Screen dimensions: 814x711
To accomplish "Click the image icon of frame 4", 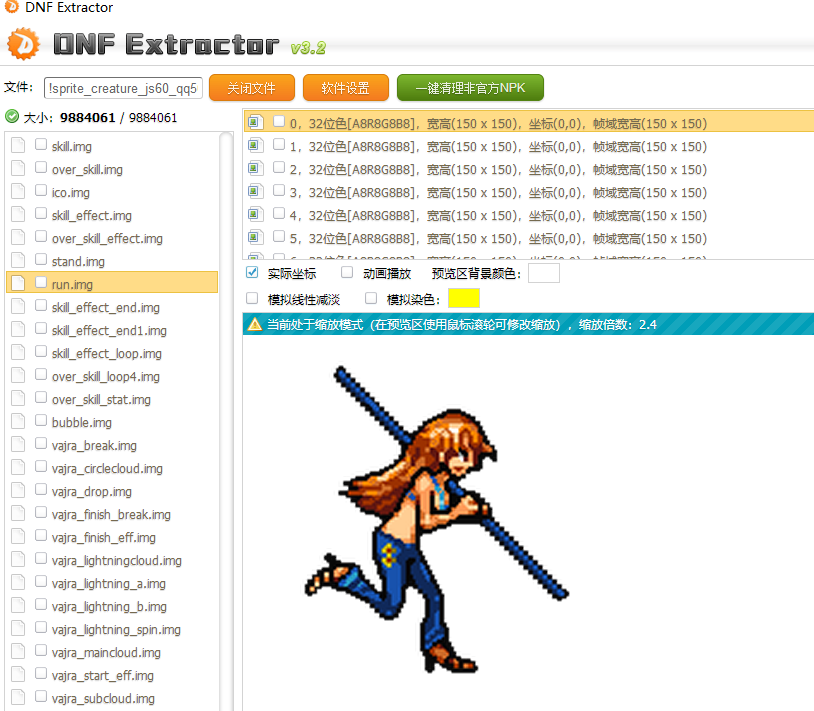I will point(254,214).
